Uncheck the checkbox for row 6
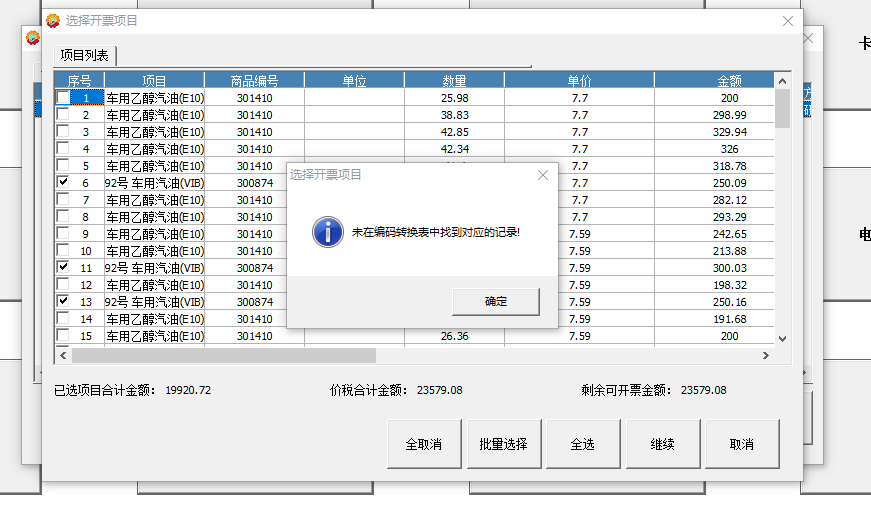 tap(64, 183)
